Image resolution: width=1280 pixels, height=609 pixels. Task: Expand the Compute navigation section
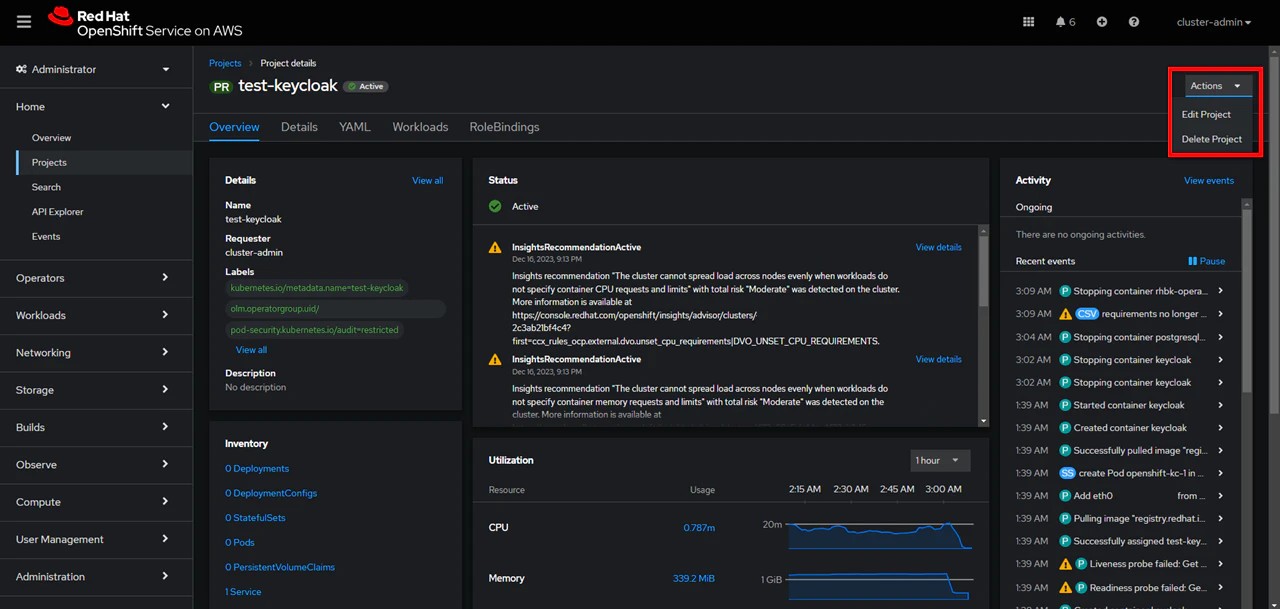click(x=96, y=502)
